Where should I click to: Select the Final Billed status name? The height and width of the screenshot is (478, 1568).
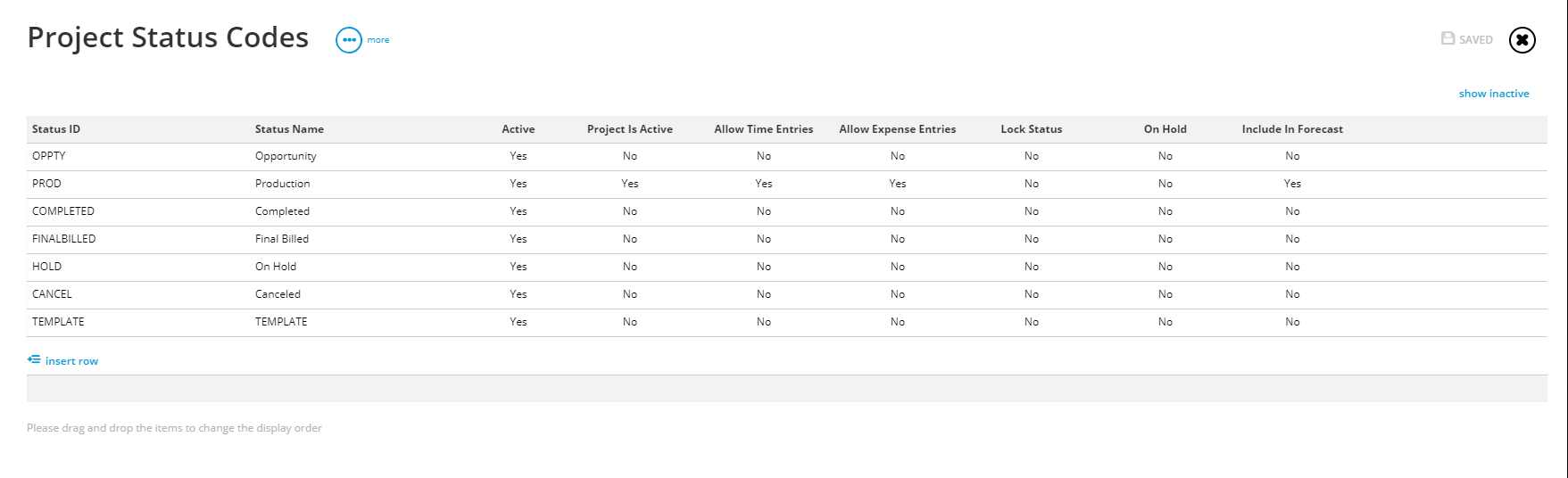pos(282,239)
